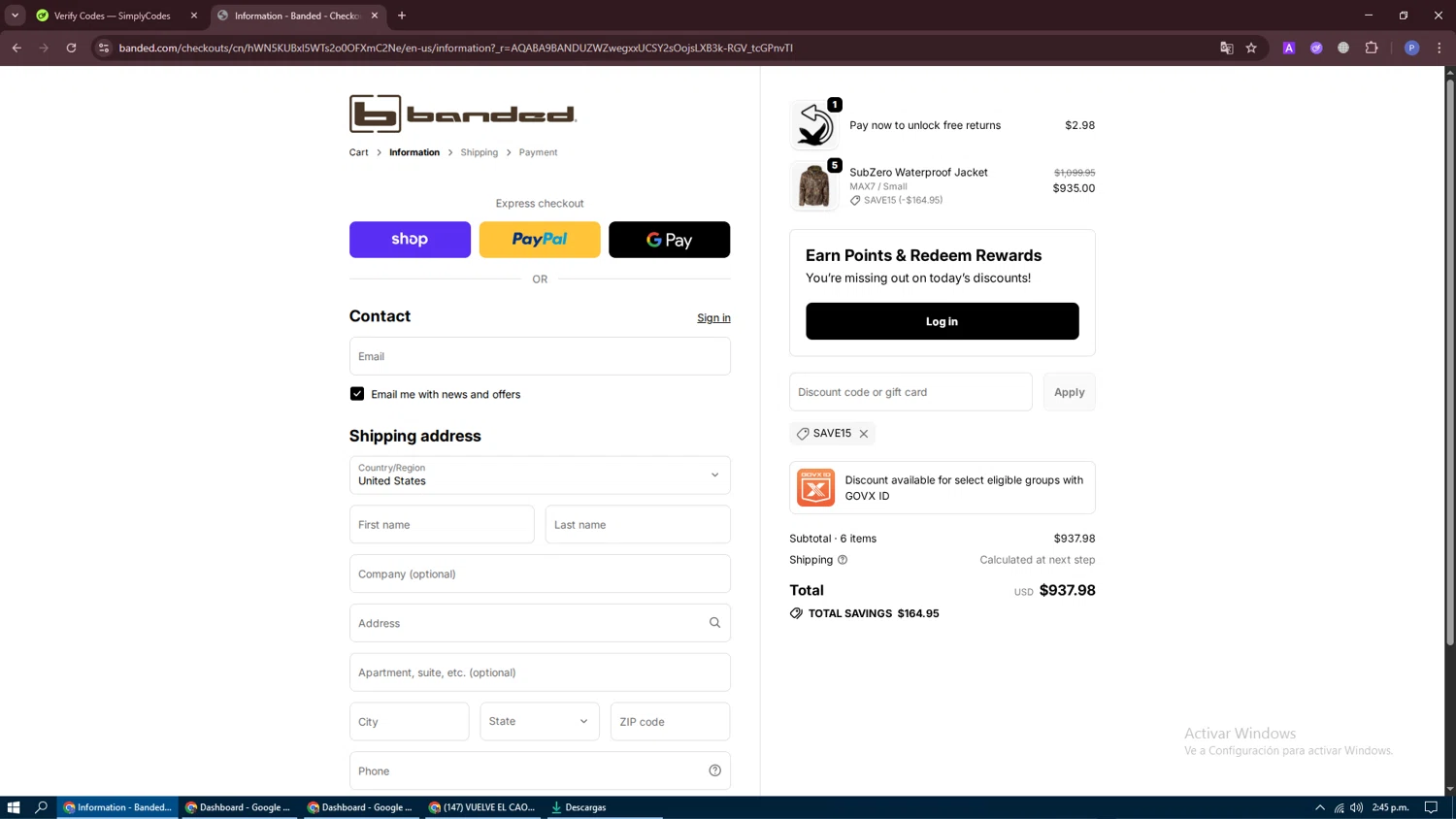Open the notification center icon
The width and height of the screenshot is (1456, 819).
click(x=1431, y=807)
